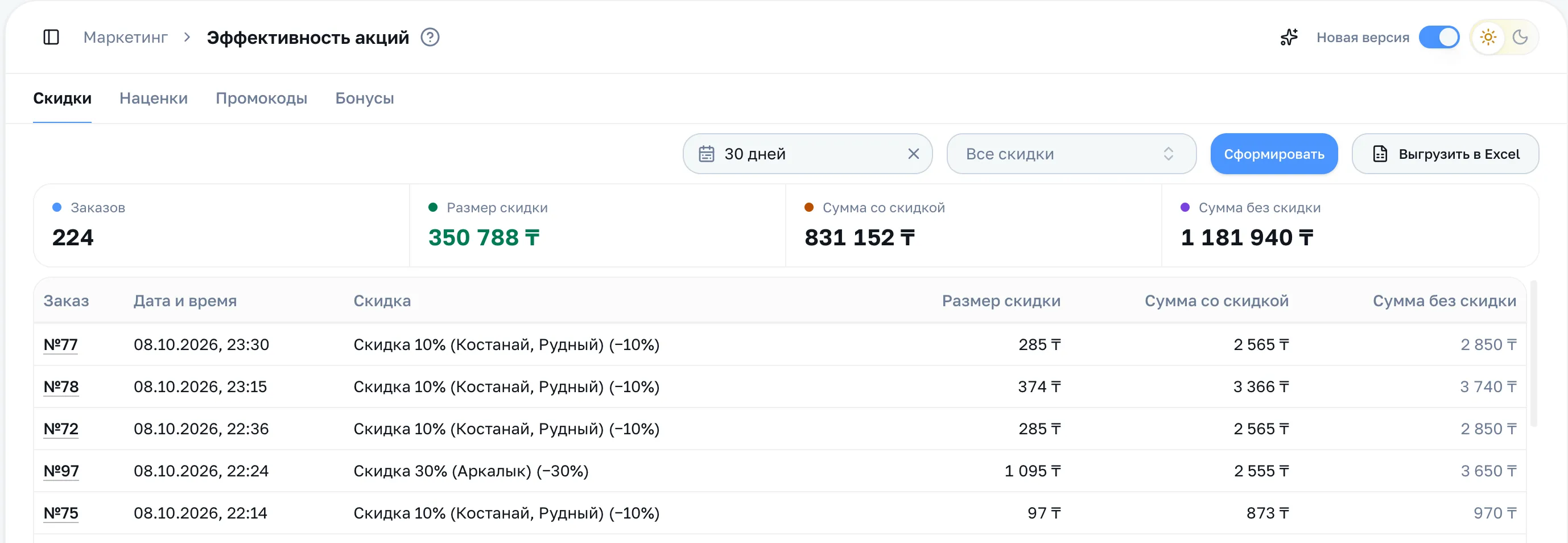This screenshot has width=1568, height=543.
Task: Switch to the Наценки tab
Action: (154, 98)
